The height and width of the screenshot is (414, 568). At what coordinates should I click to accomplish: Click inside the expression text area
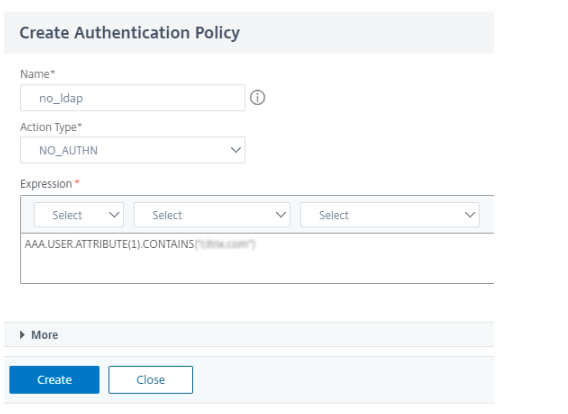pos(257,259)
